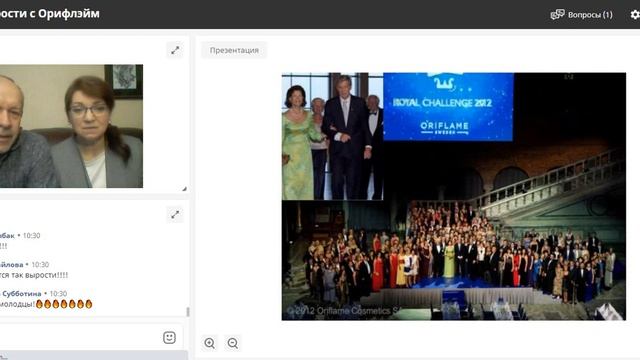640x360 pixels.
Task: Select the Презентация tab
Action: (x=234, y=50)
